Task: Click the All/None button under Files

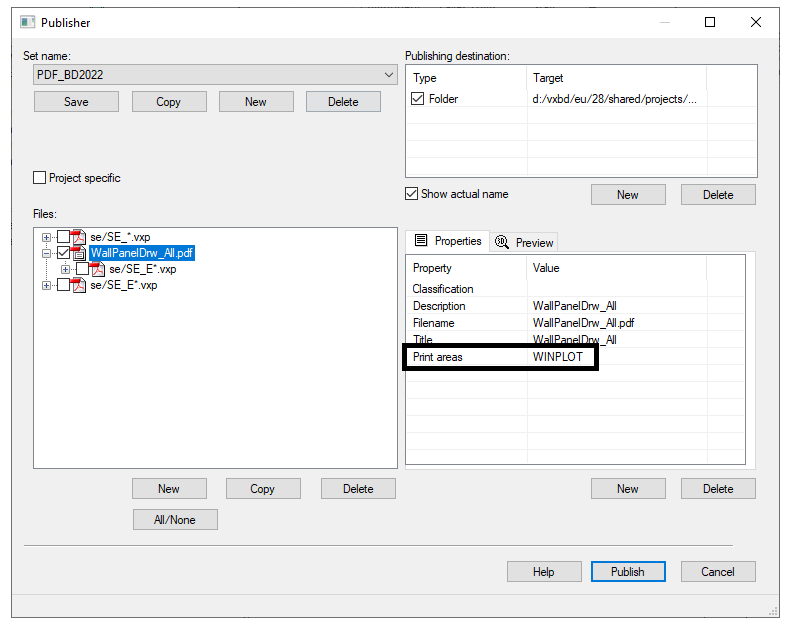Action: pyautogui.click(x=175, y=520)
